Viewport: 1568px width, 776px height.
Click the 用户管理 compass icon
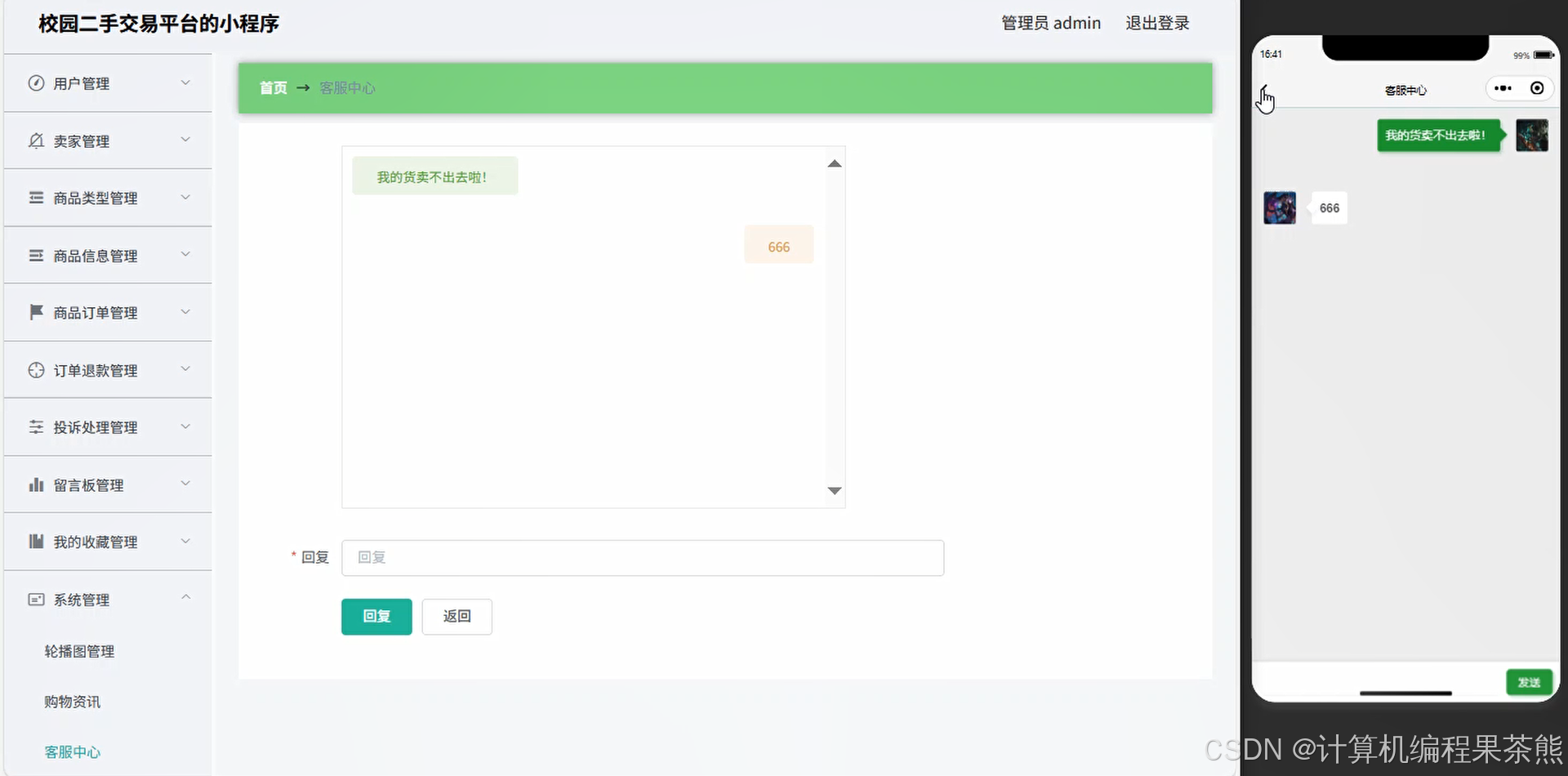[36, 83]
